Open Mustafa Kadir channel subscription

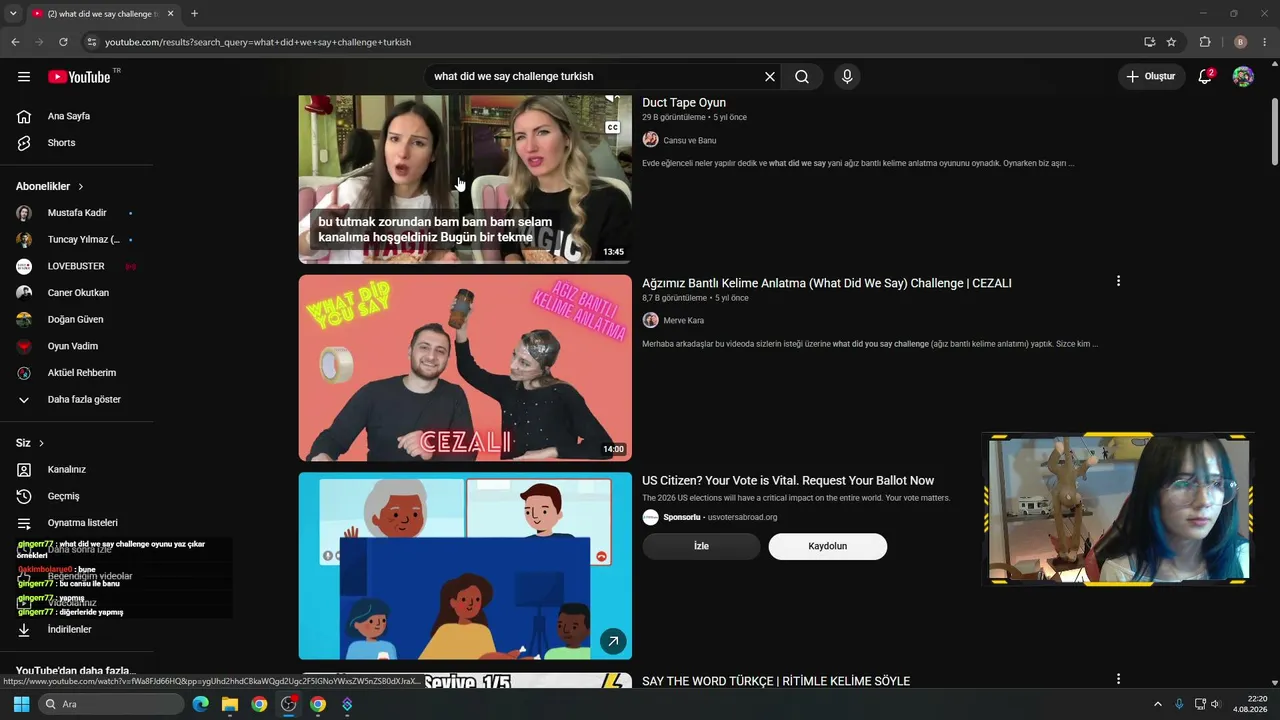(78, 213)
